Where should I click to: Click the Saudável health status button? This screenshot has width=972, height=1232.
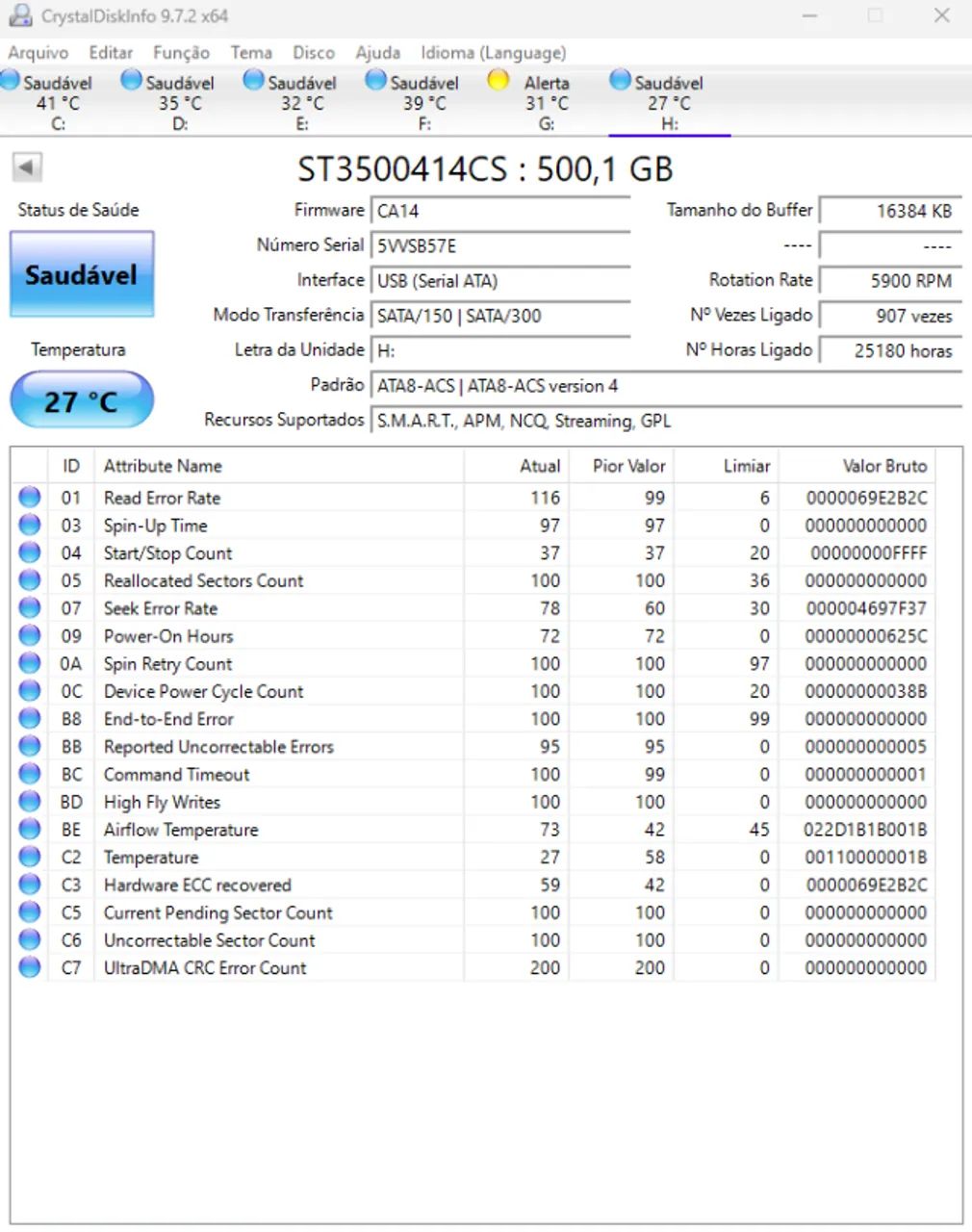coord(81,274)
